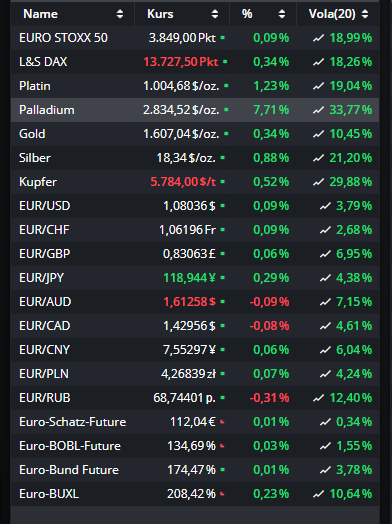This screenshot has height=524, width=392.
Task: Open the EURO STOXX 50 instrument
Action: point(63,38)
